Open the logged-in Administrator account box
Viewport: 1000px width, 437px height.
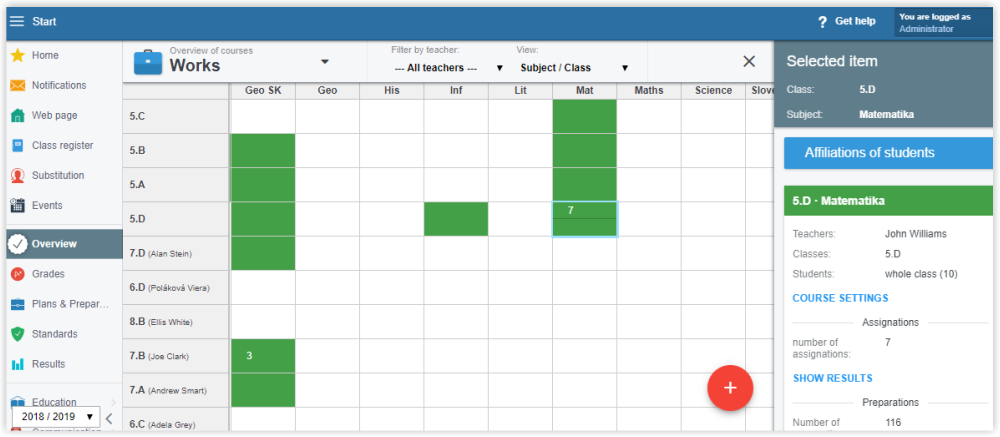(944, 23)
